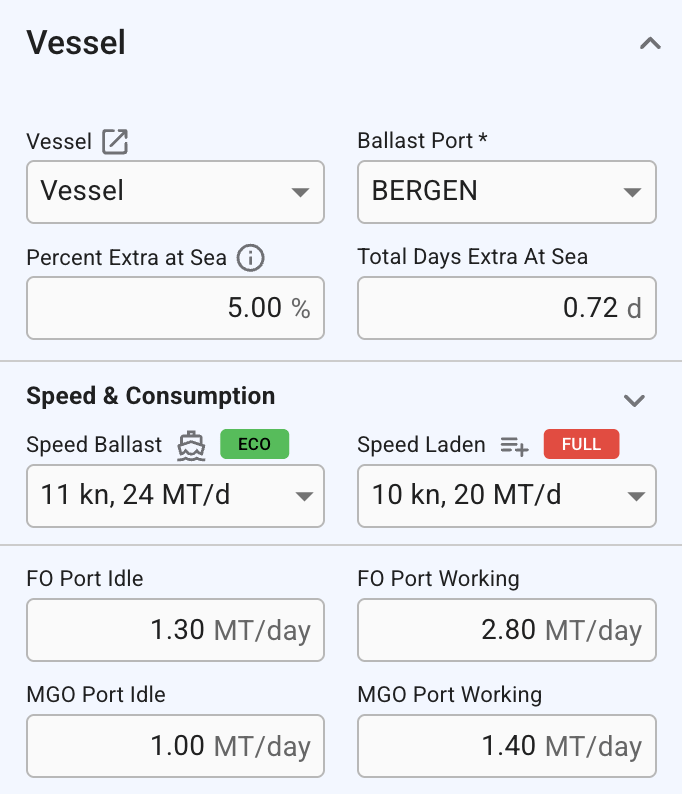Edit the MGO Port Working value
Image resolution: width=682 pixels, height=794 pixels.
click(507, 746)
